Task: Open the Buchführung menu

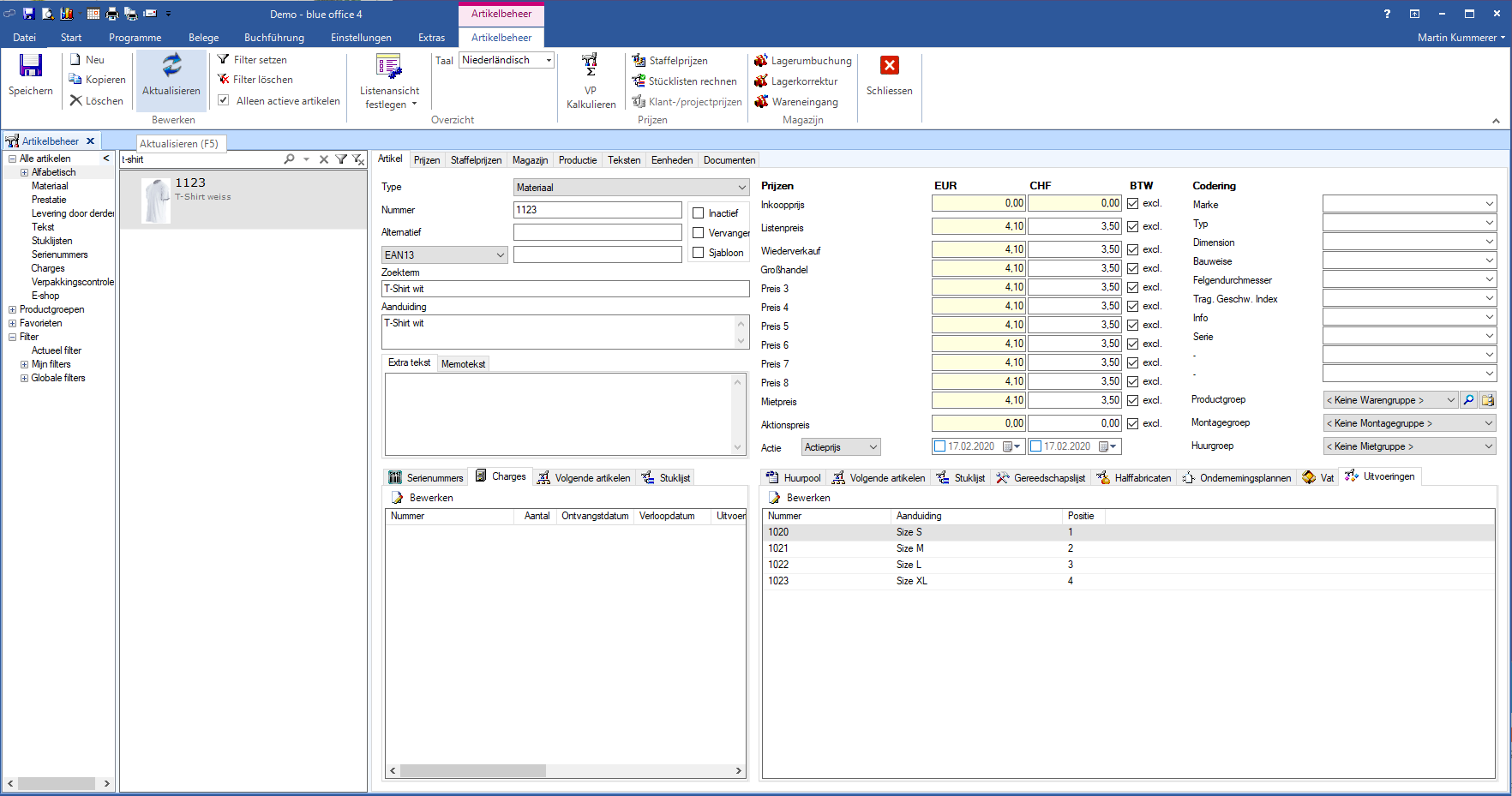Action: pyautogui.click(x=273, y=38)
